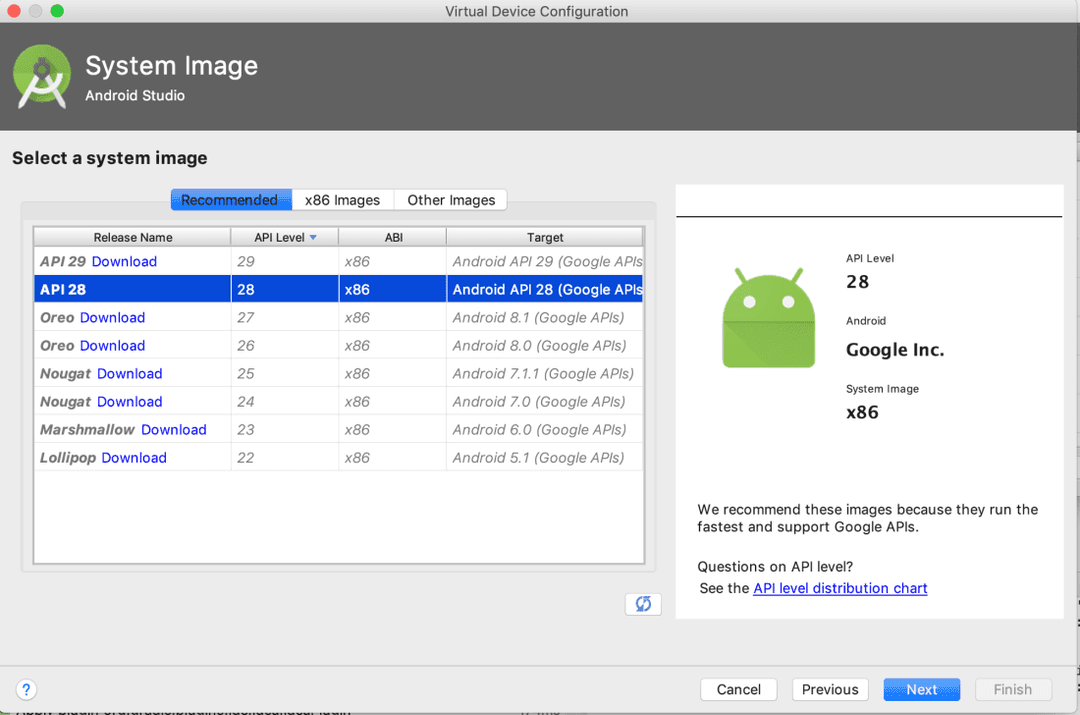Click the Android Studio logo icon
This screenshot has width=1080, height=715.
click(42, 76)
